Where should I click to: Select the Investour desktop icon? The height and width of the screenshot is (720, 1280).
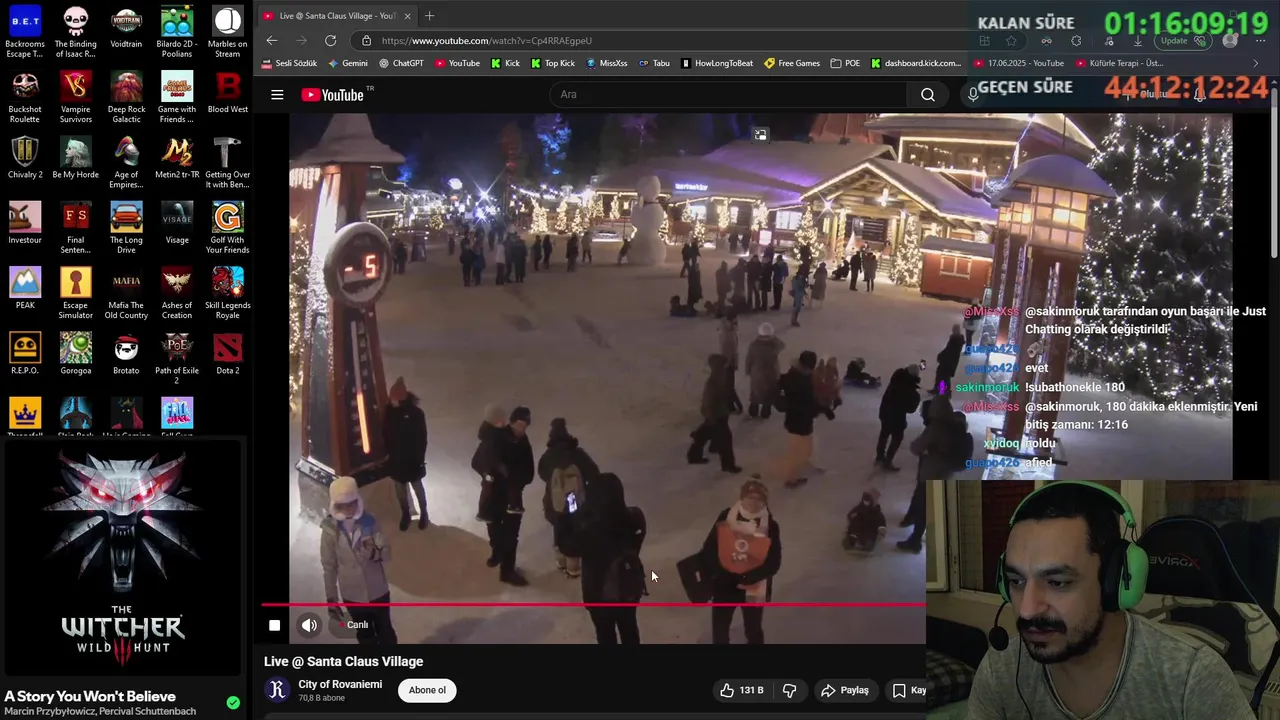point(25,223)
